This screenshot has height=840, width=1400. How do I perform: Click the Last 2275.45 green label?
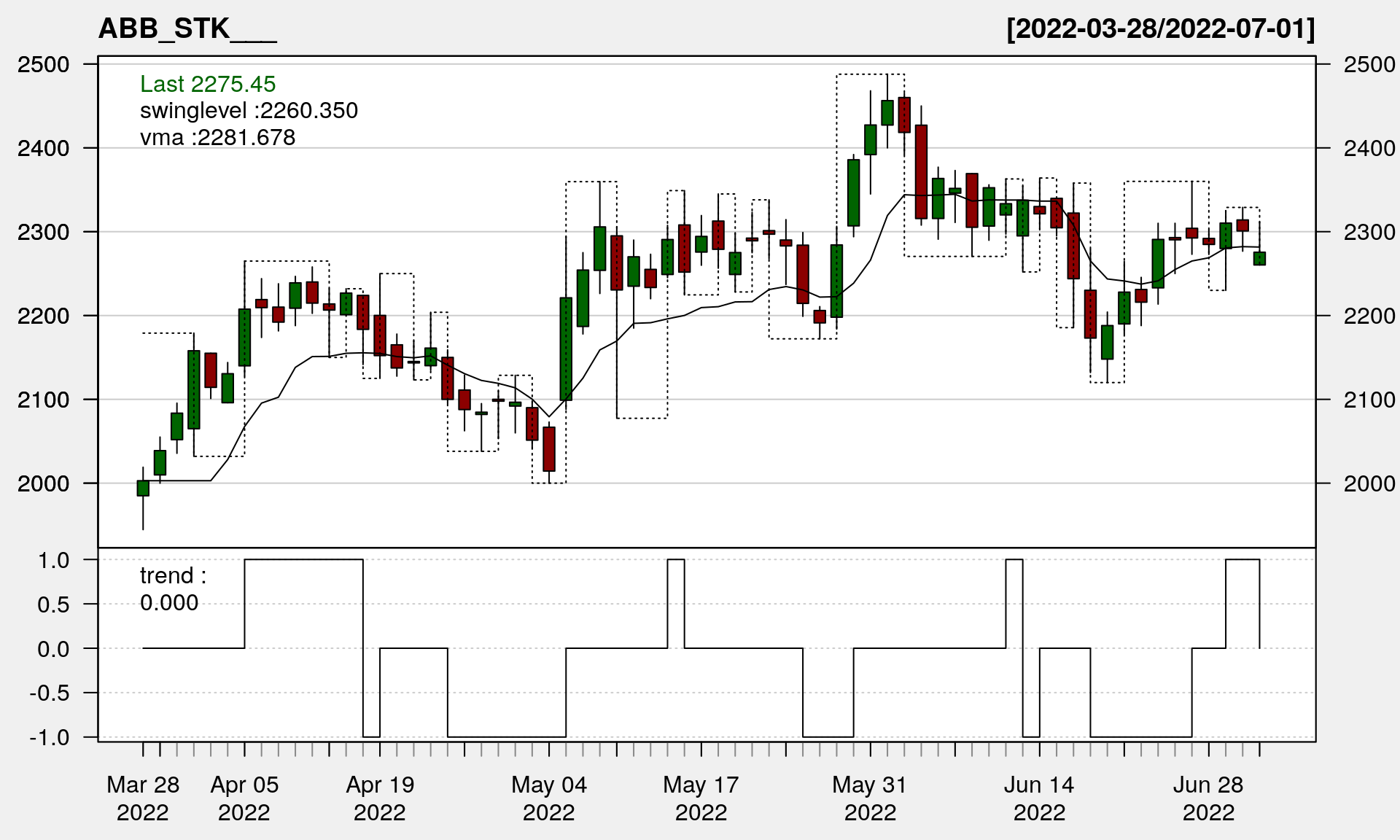coord(208,84)
